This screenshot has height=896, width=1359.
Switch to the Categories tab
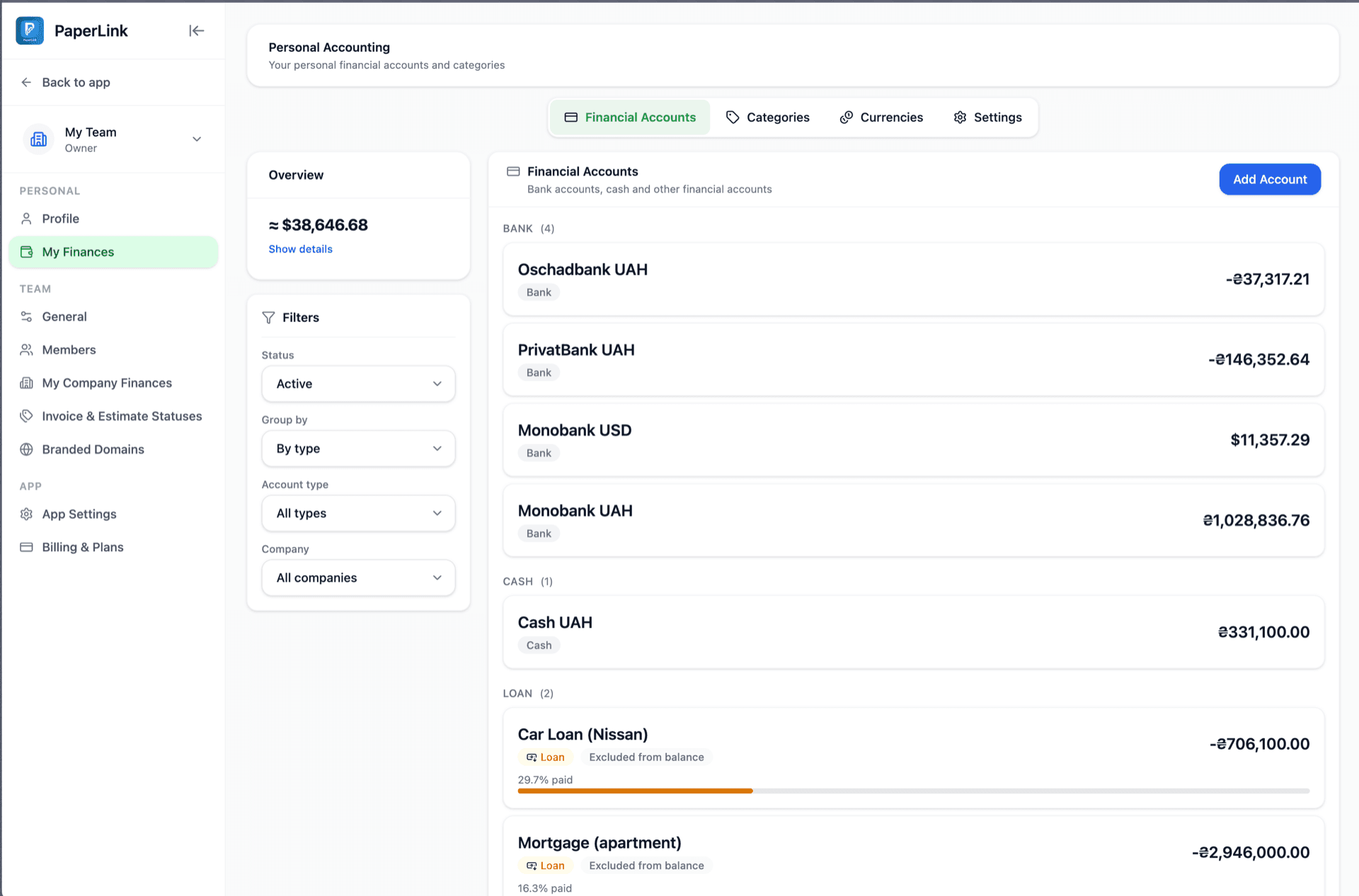pyautogui.click(x=767, y=117)
